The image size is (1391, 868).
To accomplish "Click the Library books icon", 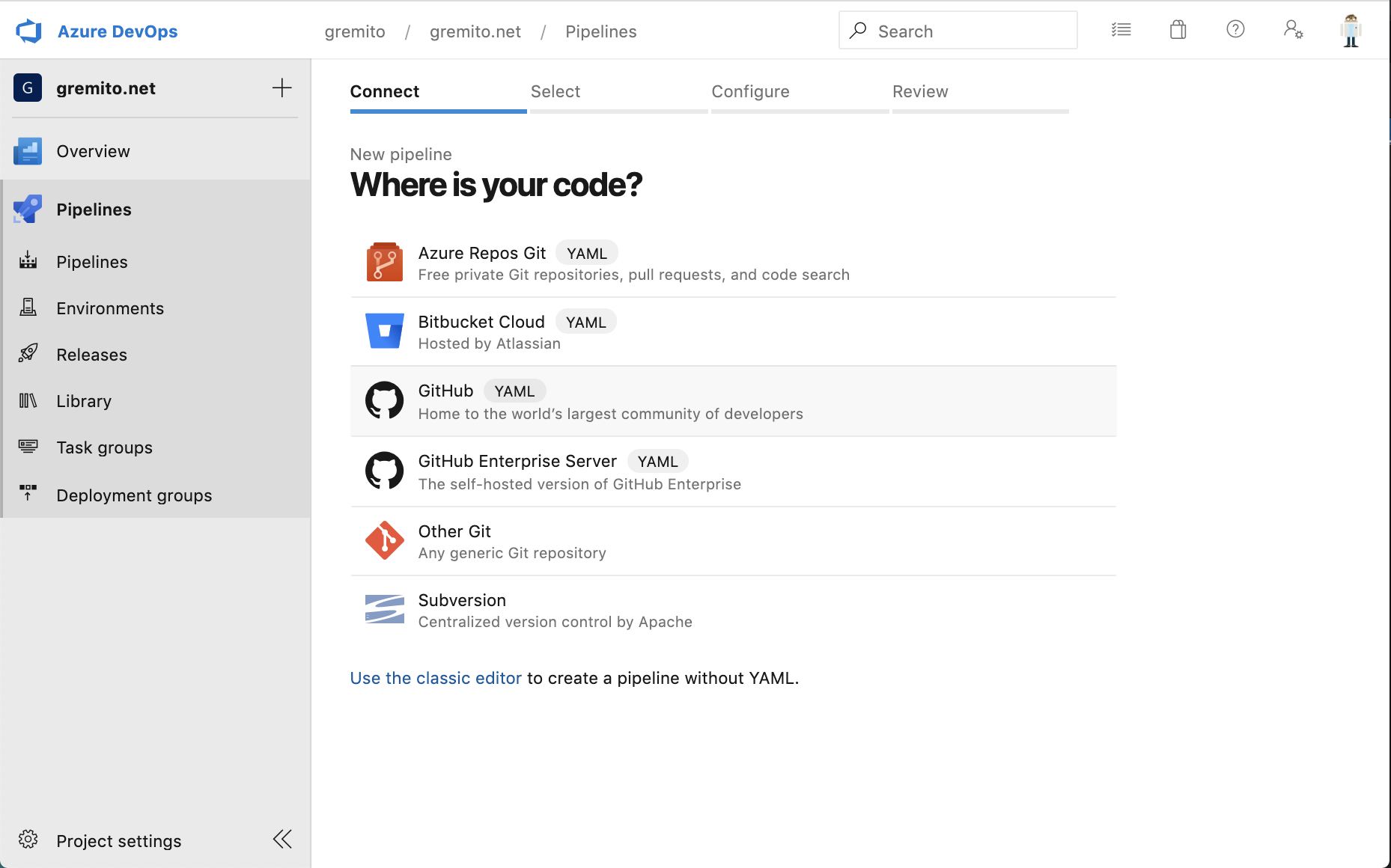I will (28, 400).
